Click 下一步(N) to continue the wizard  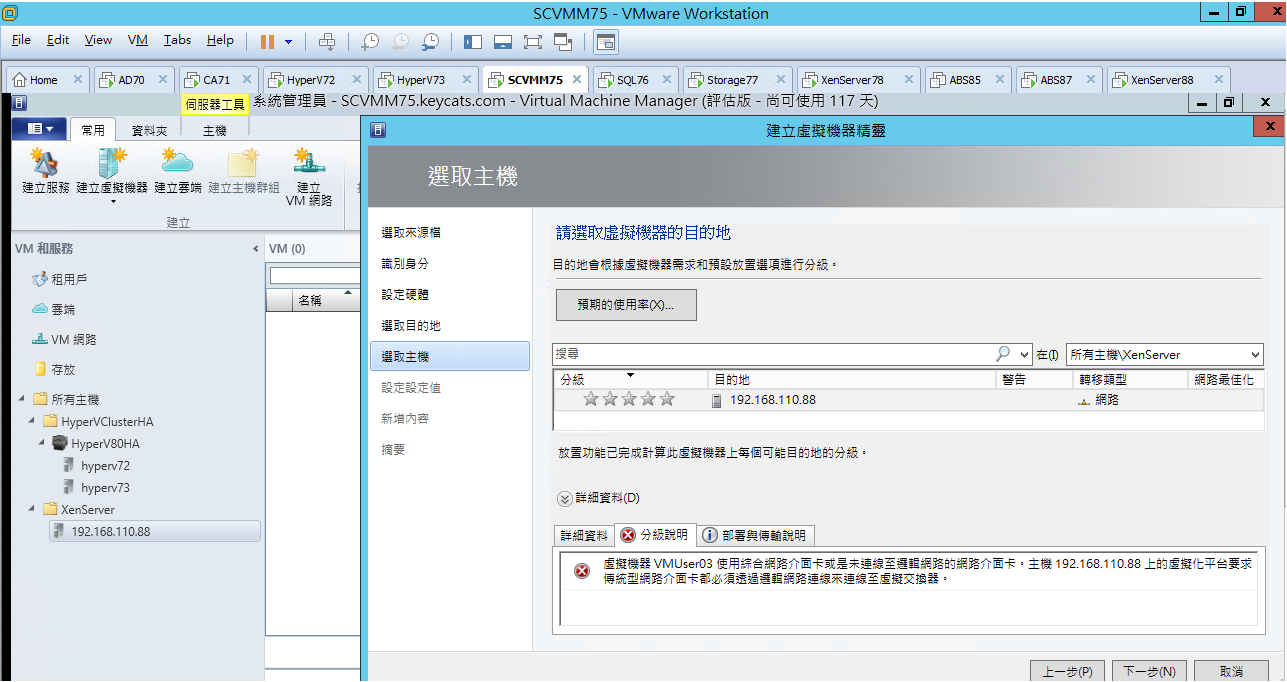coord(1149,671)
